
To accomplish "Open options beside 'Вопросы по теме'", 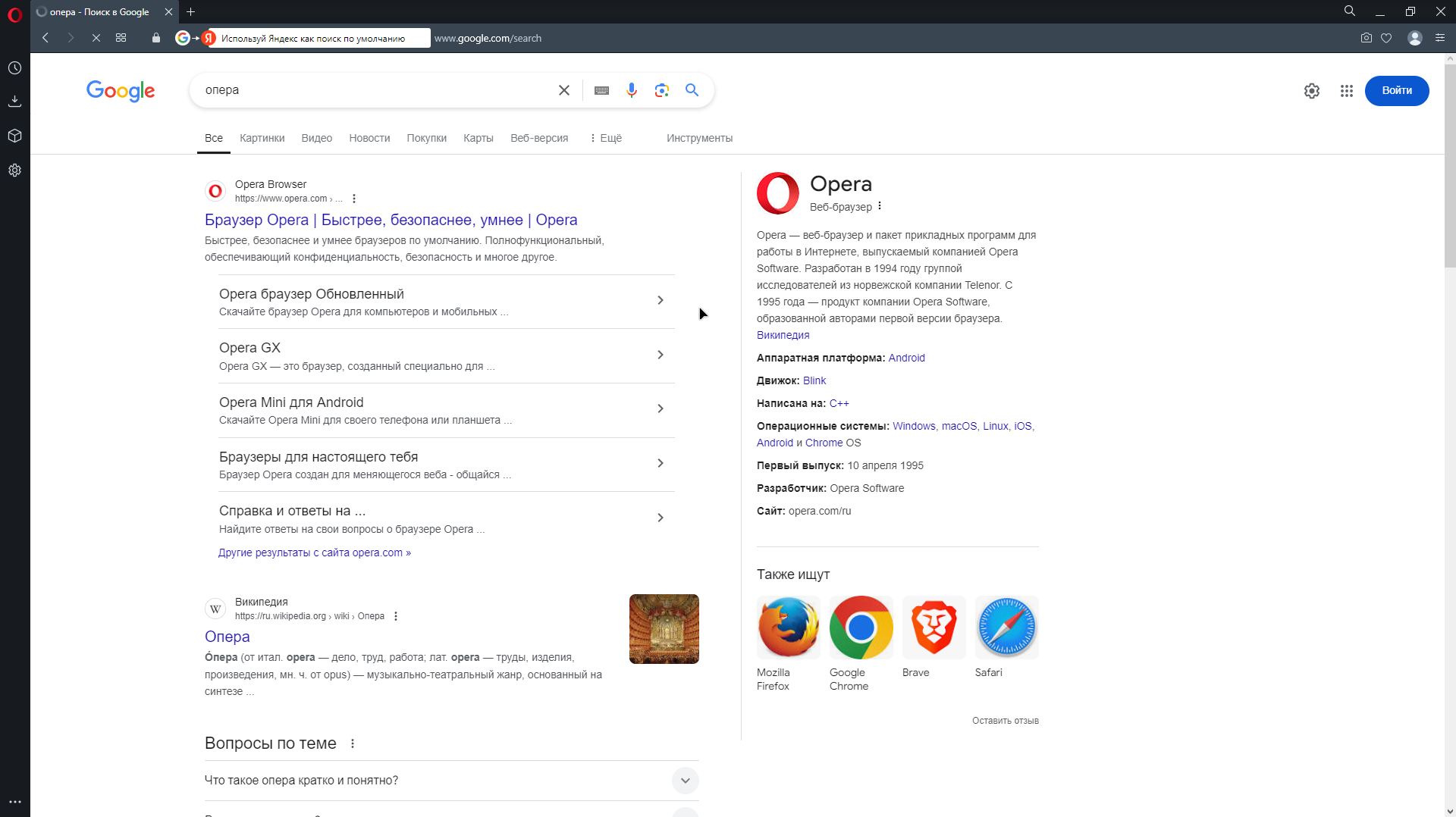I will [353, 743].
